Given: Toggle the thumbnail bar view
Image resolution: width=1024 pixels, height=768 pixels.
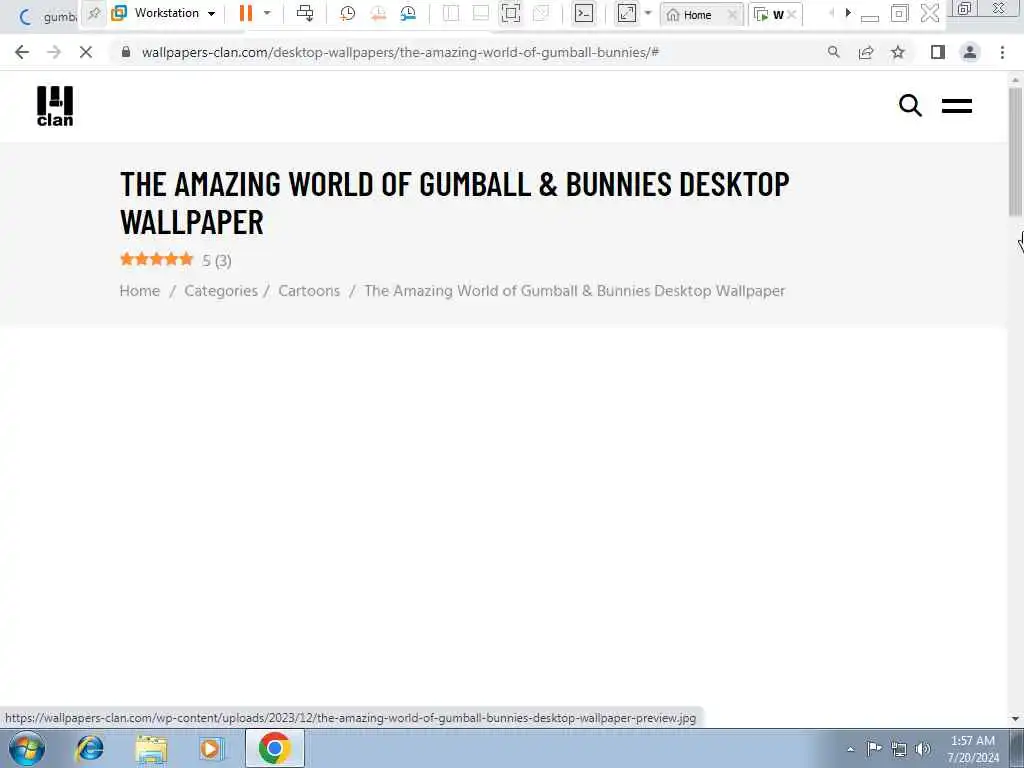Looking at the screenshot, I should (481, 13).
